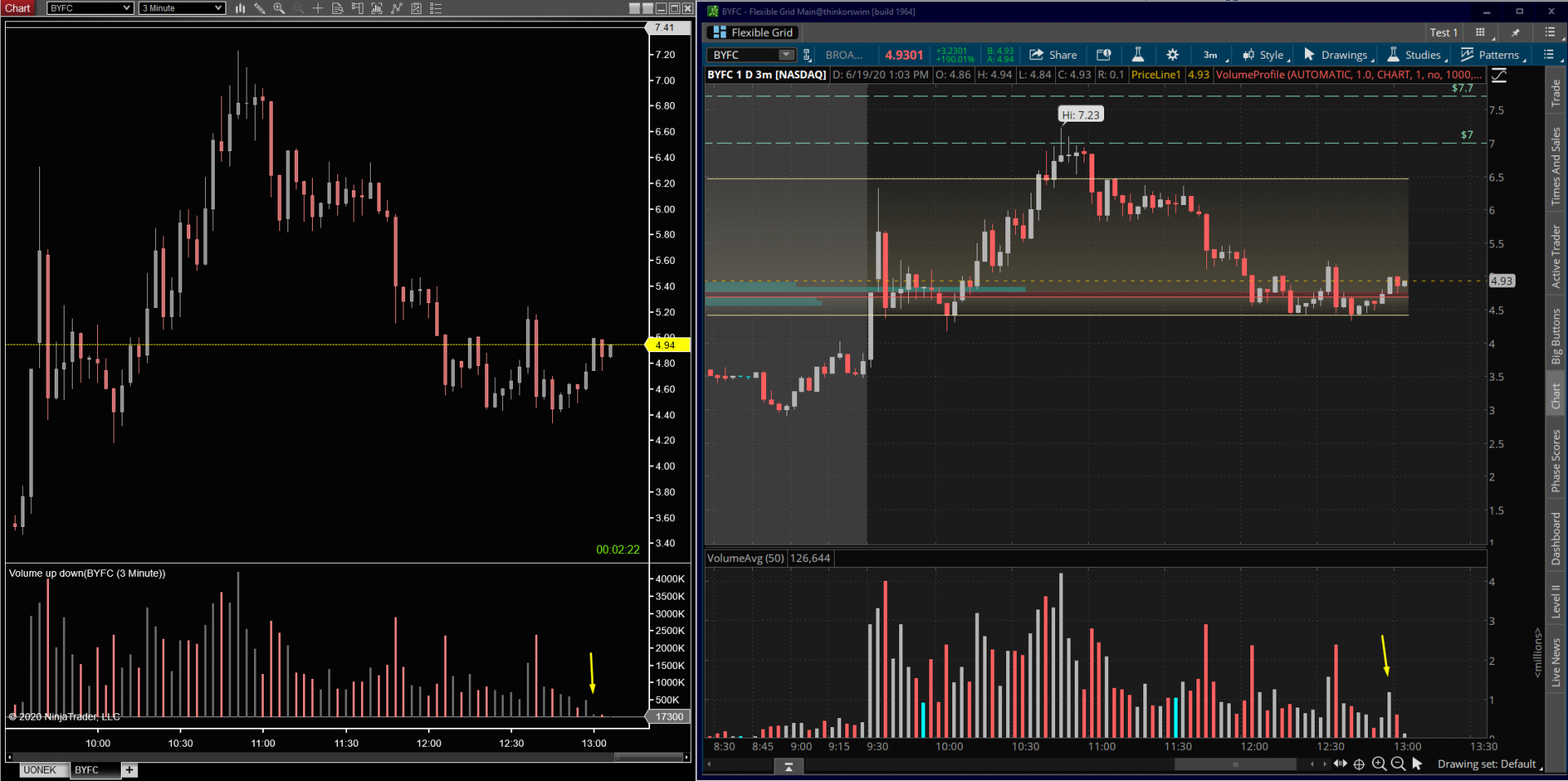The width and height of the screenshot is (1568, 781).
Task: Open the Drawing set: Default dropdown
Action: (x=1490, y=764)
